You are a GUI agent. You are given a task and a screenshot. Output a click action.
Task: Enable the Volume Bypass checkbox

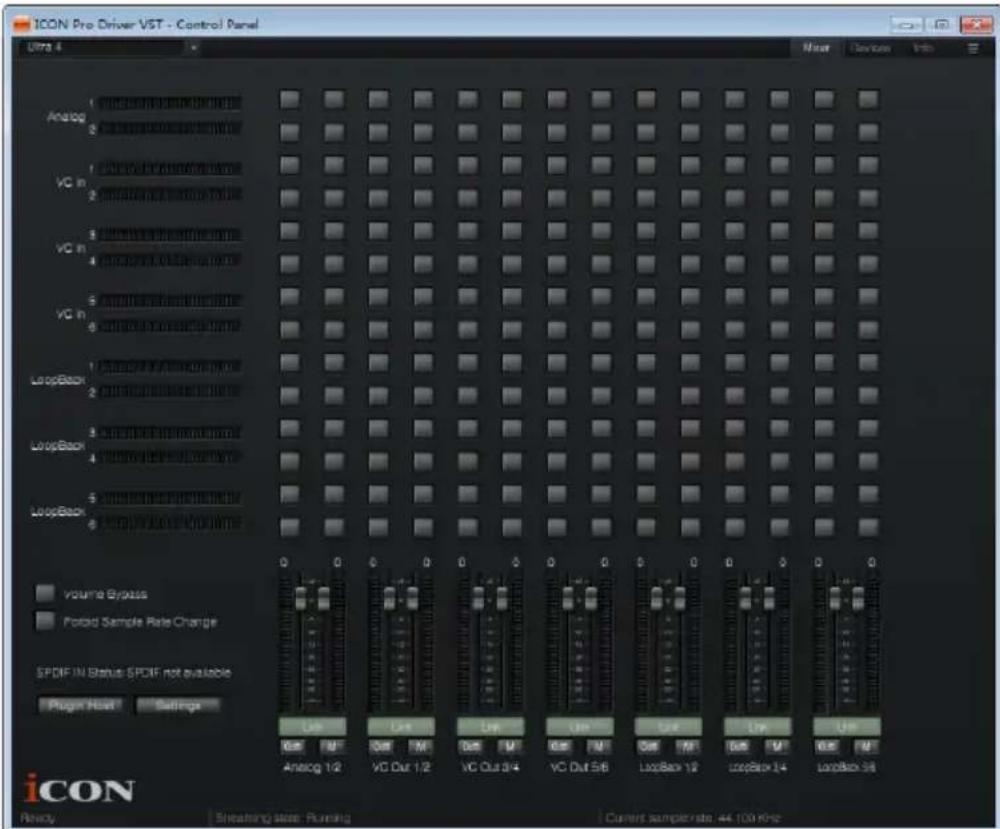(x=45, y=594)
